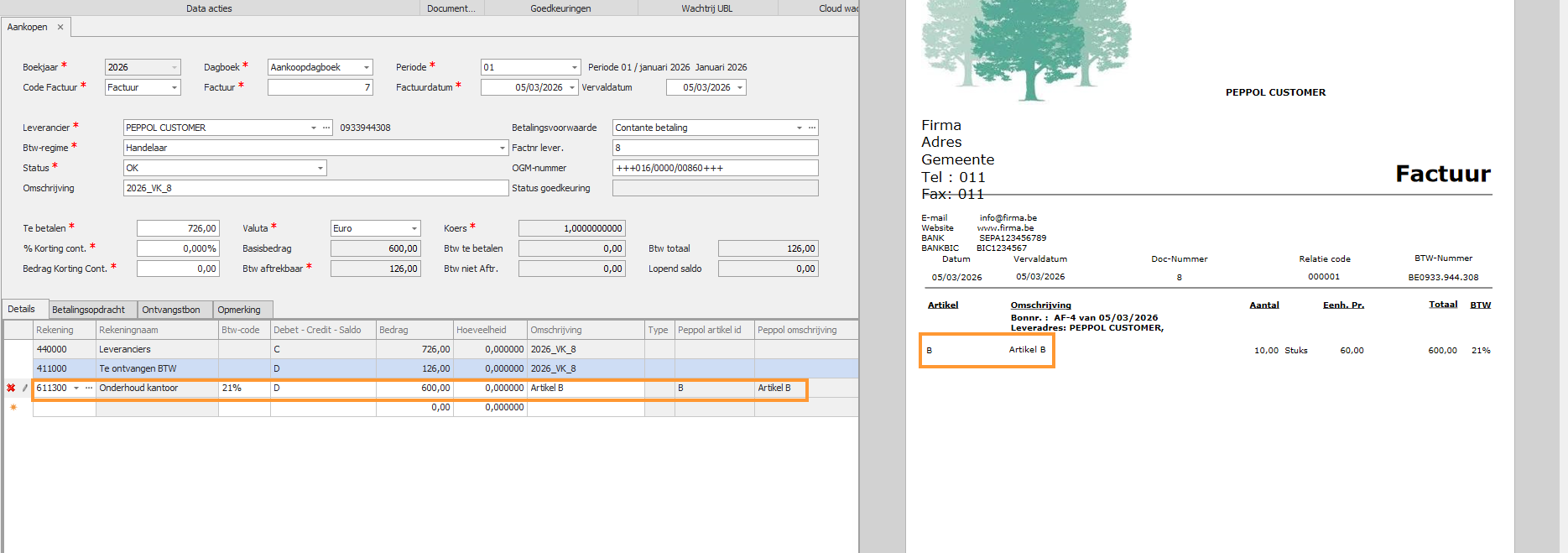Open the Ontvangstbon tab

click(171, 310)
